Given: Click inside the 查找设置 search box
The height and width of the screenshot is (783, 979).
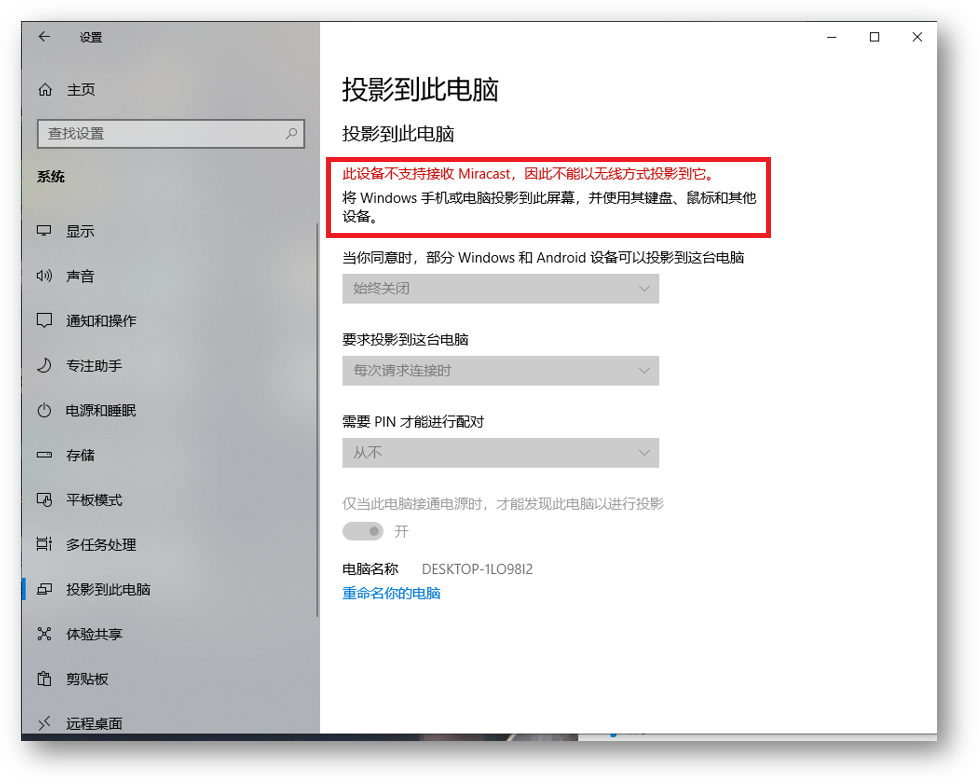Looking at the screenshot, I should click(x=150, y=133).
